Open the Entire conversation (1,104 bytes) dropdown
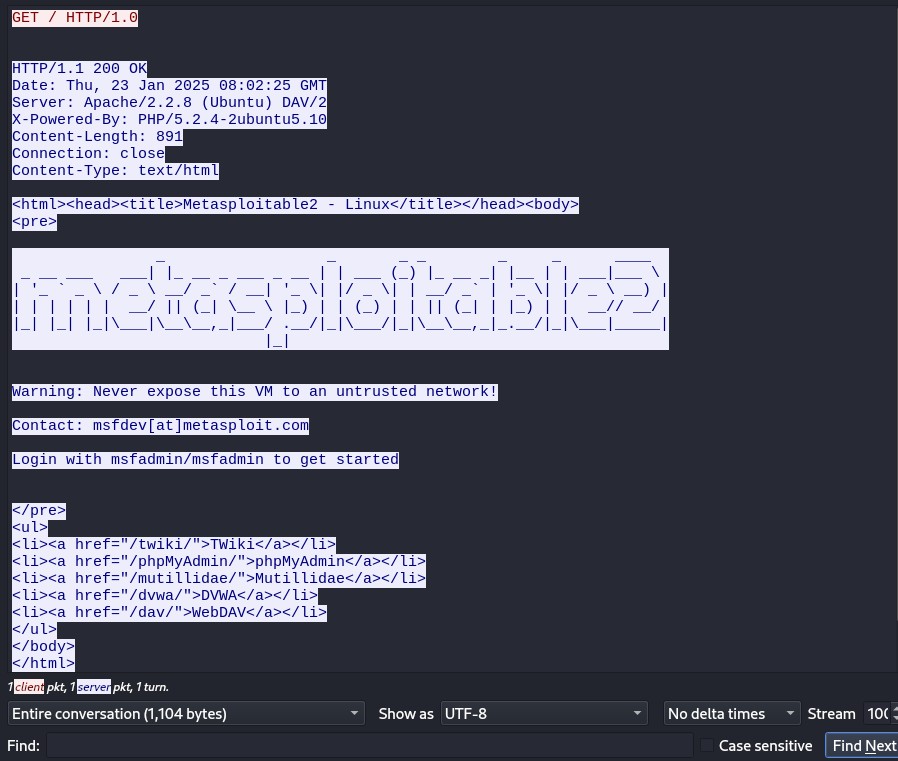 [x=186, y=713]
